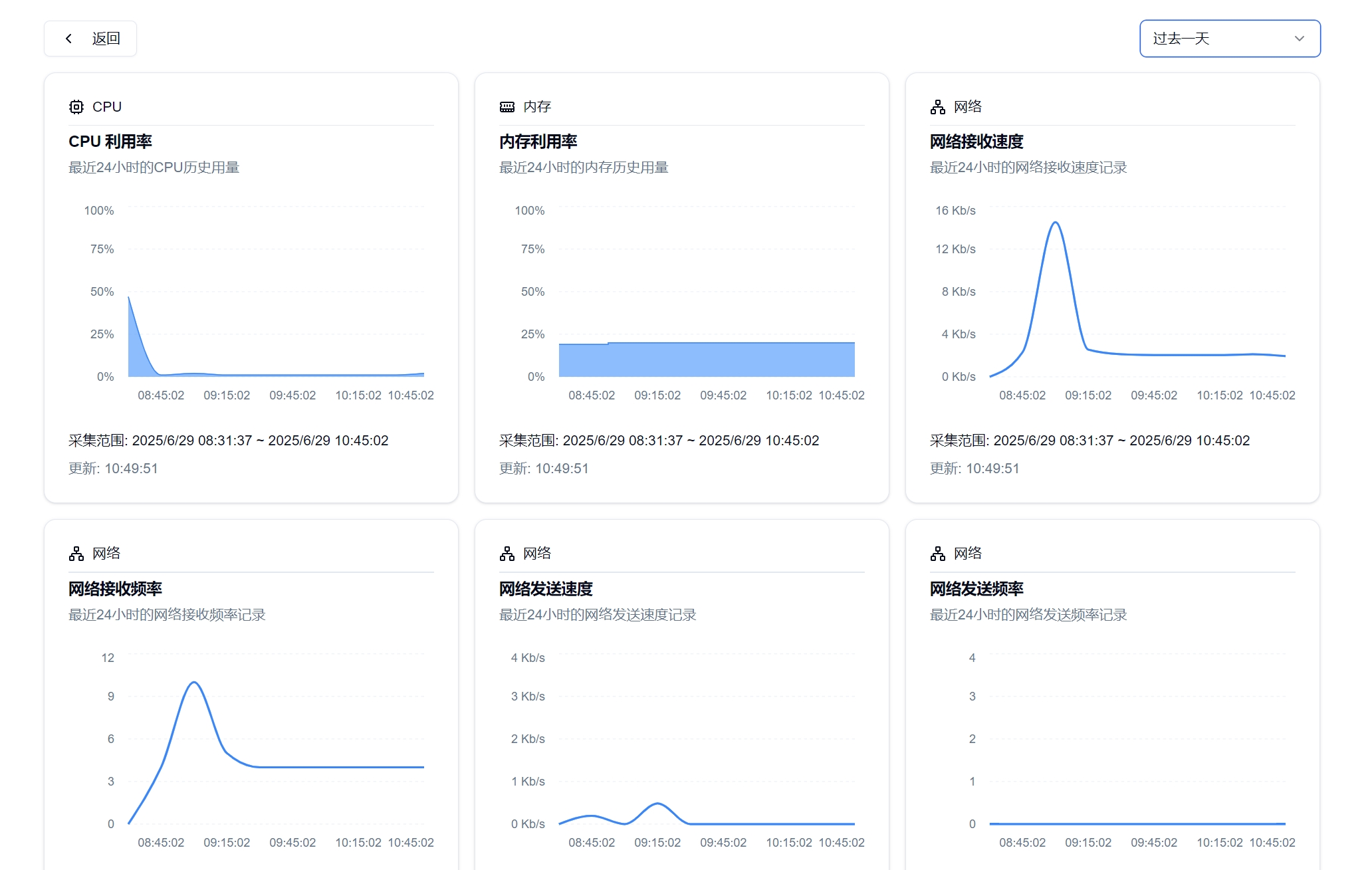
Task: Click network icon on 网络发送速度 card
Action: 507,554
